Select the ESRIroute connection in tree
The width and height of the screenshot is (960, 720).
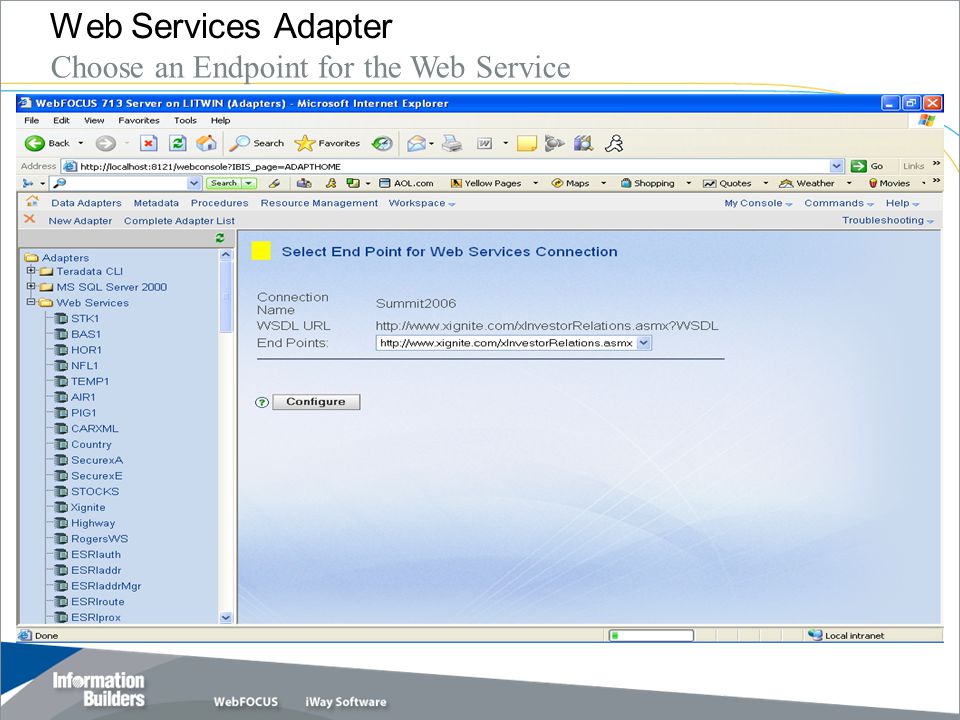tap(97, 602)
